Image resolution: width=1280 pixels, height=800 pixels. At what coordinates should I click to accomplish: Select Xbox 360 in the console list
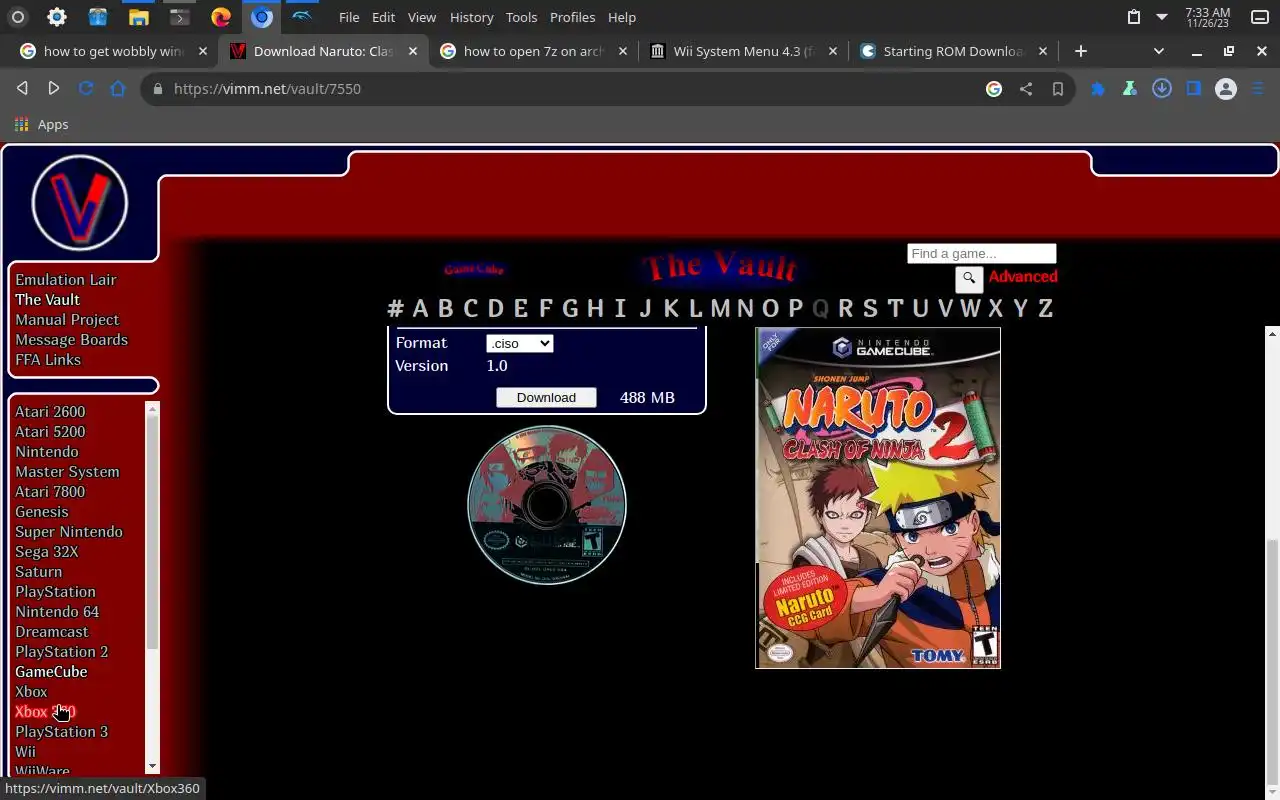point(45,712)
